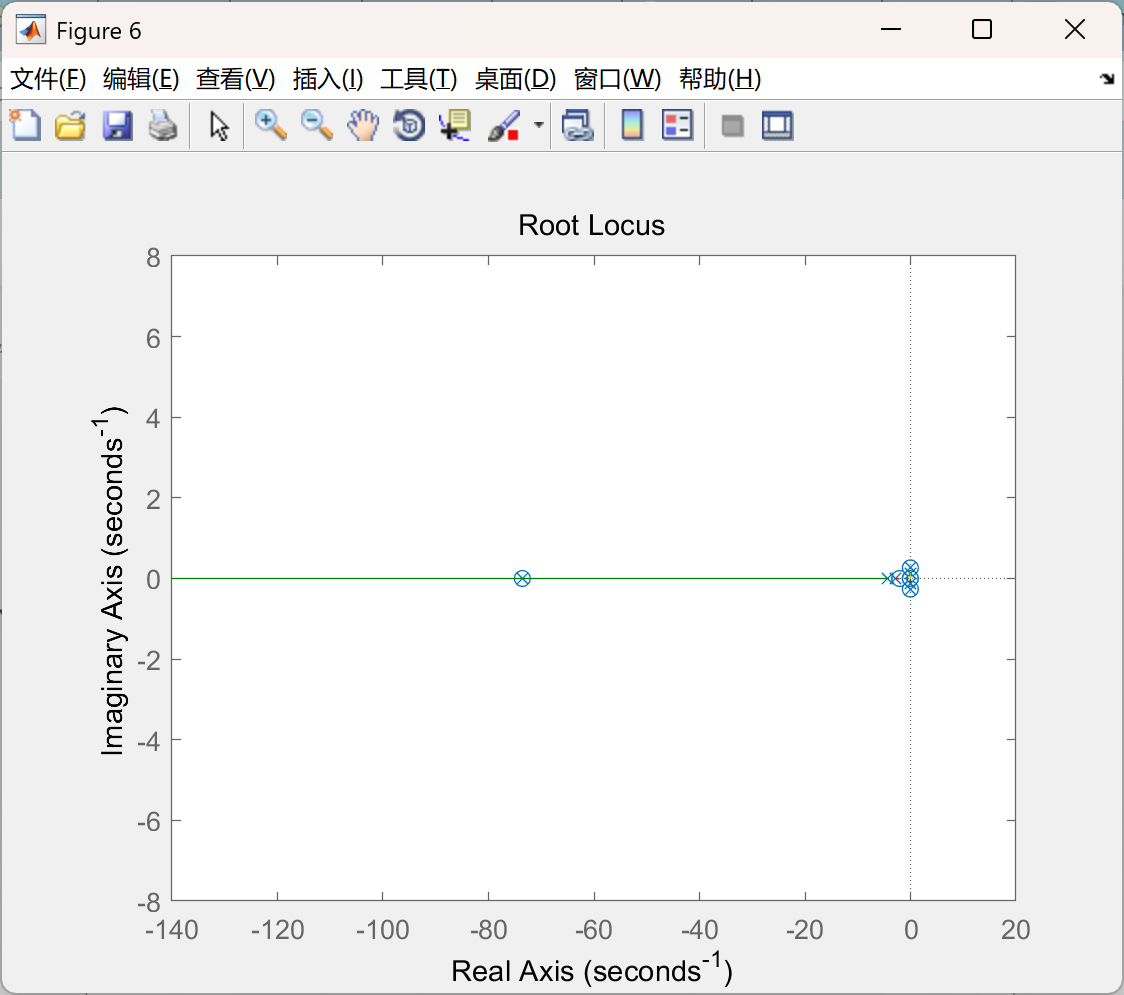Select the Data Cursor tool
The image size is (1124, 995).
(455, 125)
